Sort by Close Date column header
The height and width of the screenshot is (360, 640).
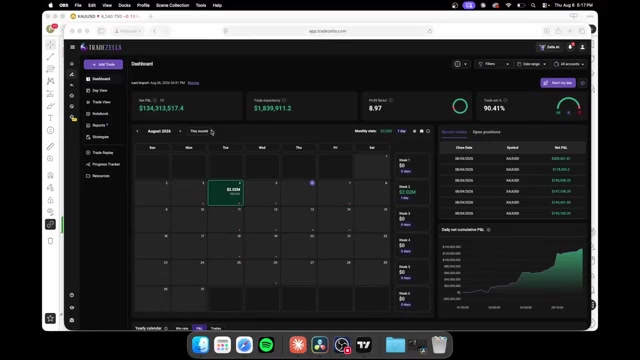tap(464, 148)
